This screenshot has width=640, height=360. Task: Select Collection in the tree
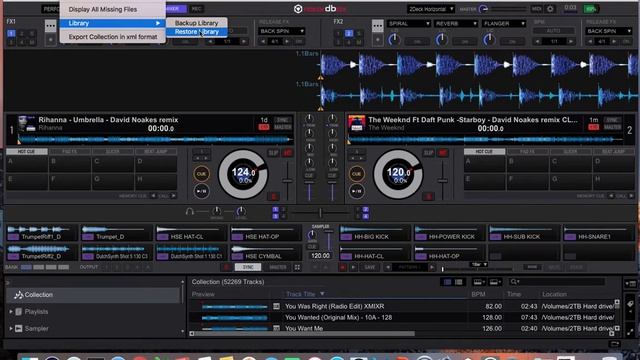94,295
